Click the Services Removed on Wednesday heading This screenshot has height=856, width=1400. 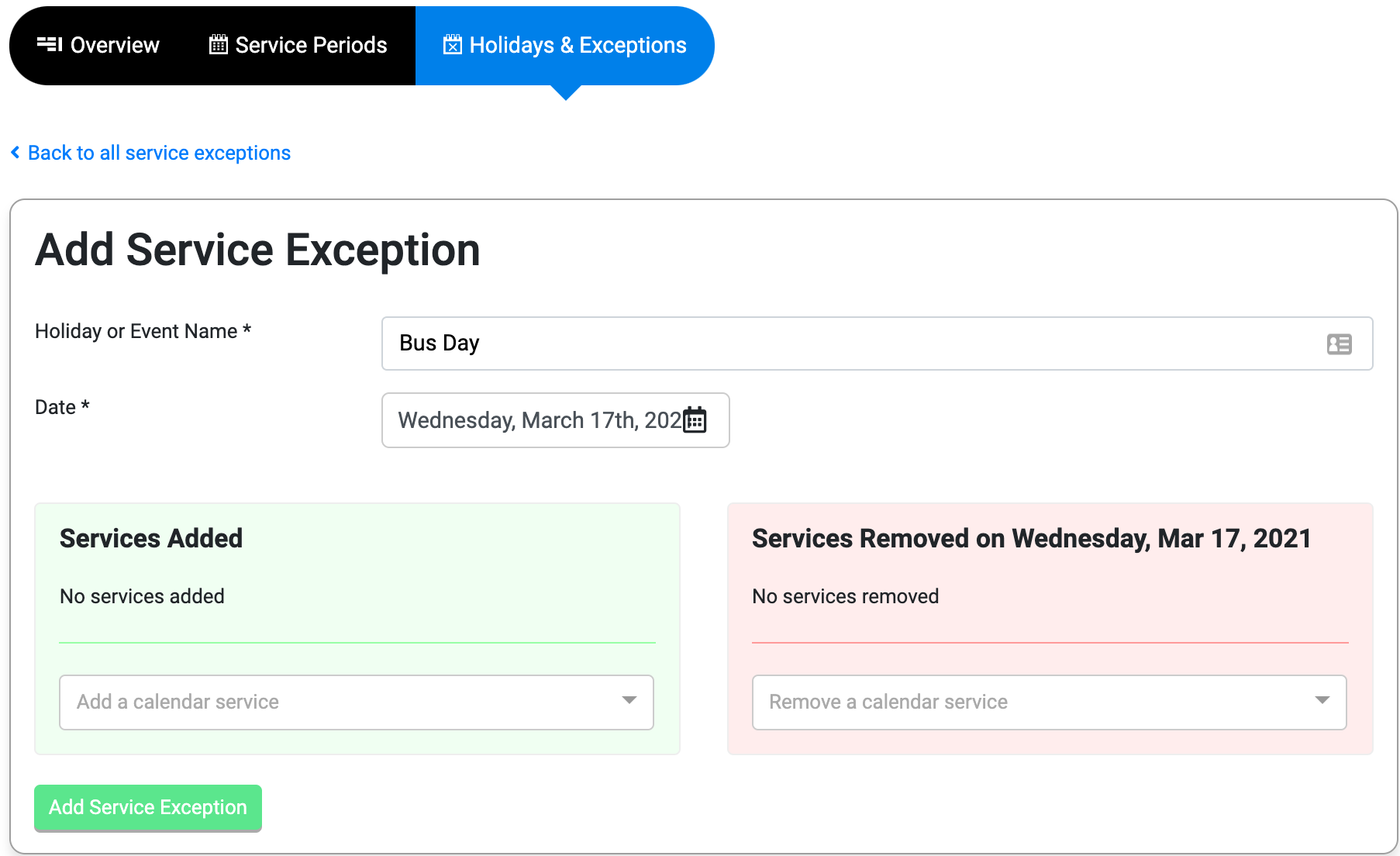pyautogui.click(x=1031, y=538)
